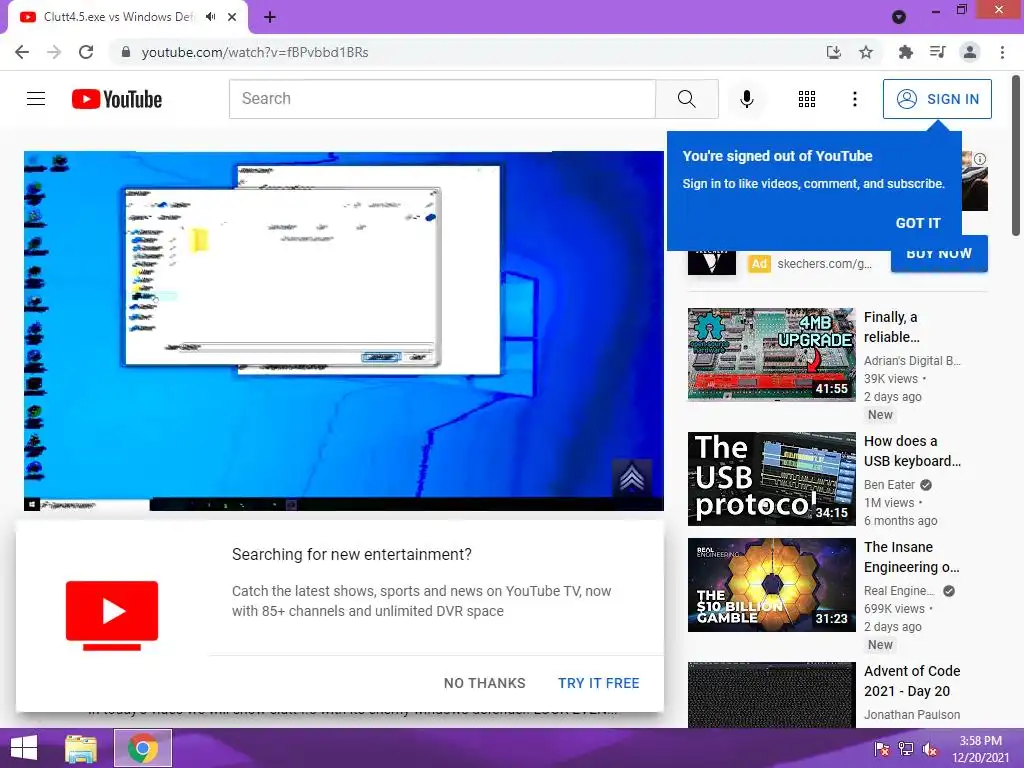Click the network tray icon
1024x768 pixels.
tap(906, 749)
